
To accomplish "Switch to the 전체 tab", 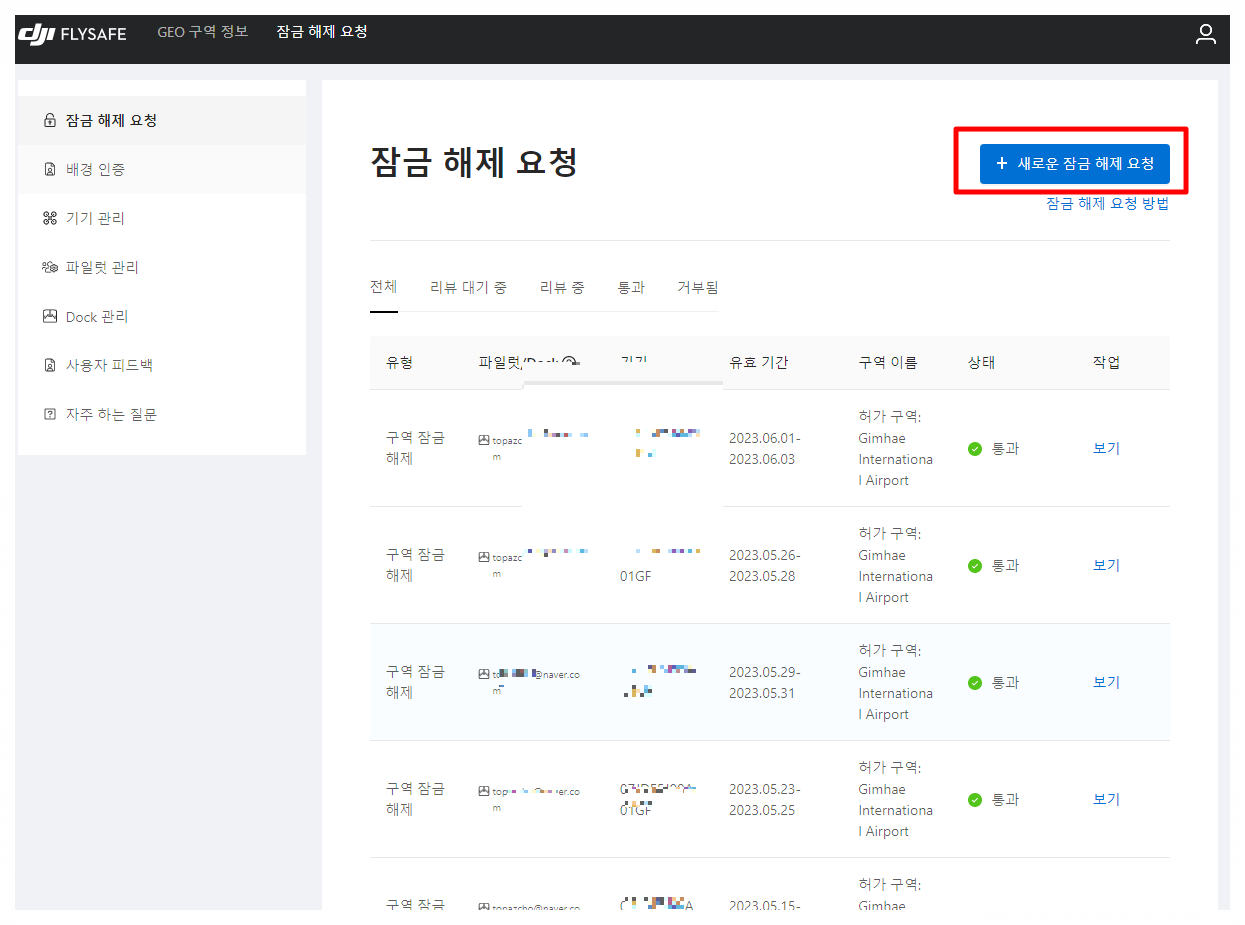I will point(384,287).
